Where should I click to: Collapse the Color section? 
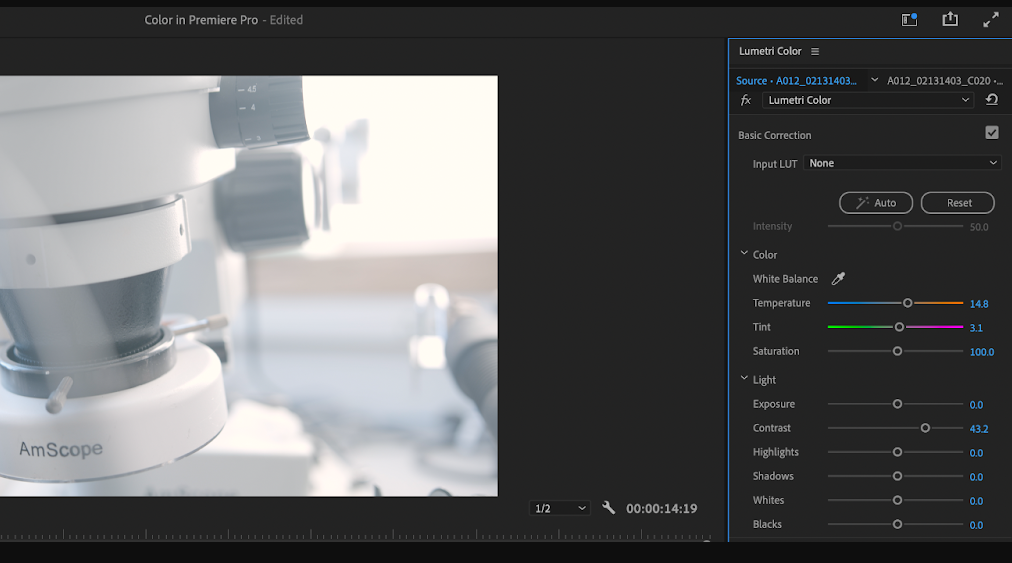click(x=744, y=254)
